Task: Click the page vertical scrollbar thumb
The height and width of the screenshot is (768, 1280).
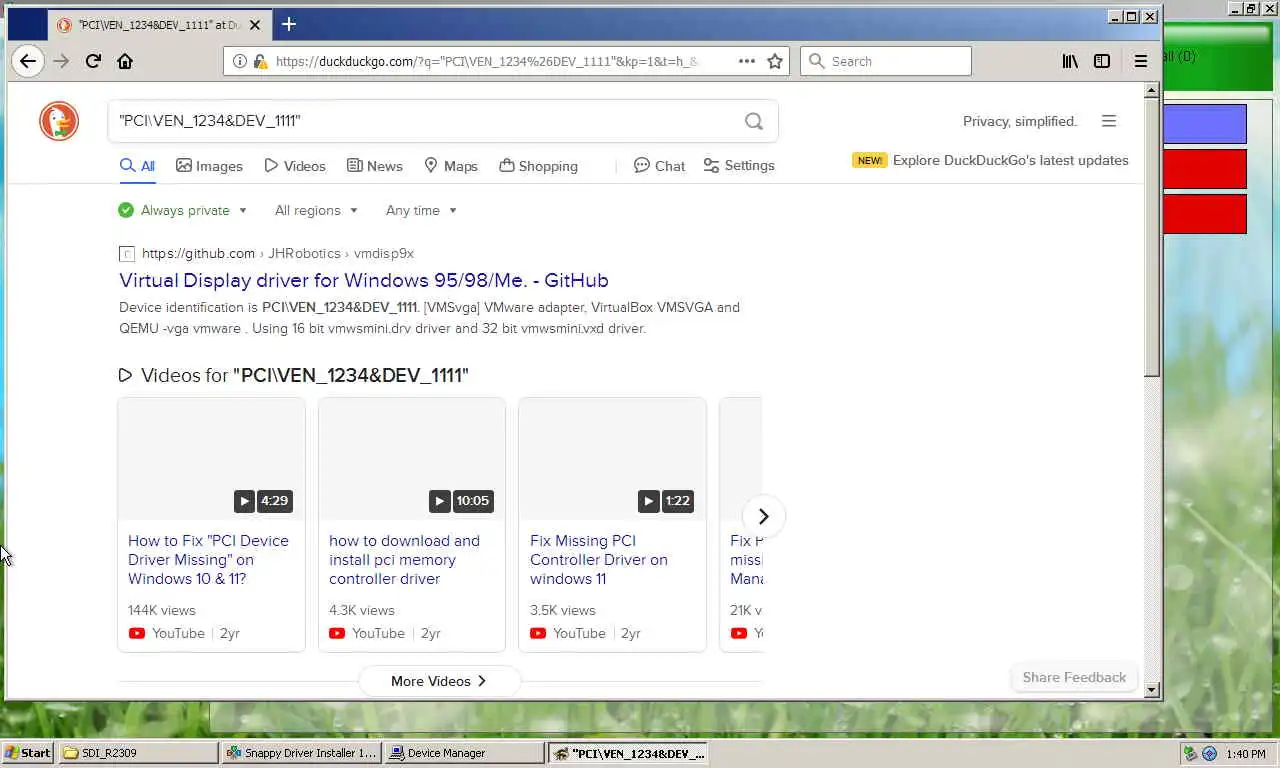Action: pyautogui.click(x=1151, y=237)
